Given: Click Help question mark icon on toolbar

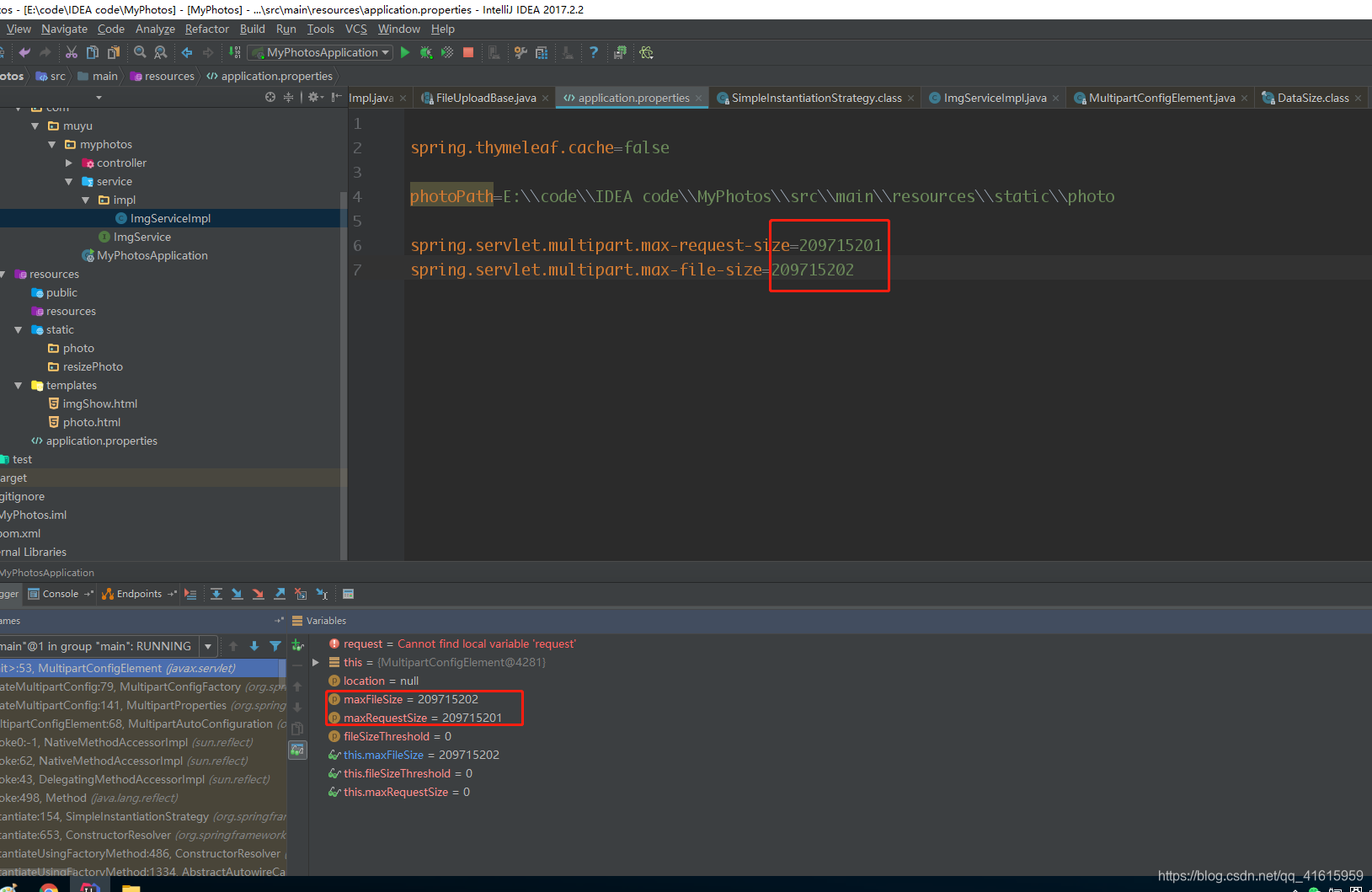Looking at the screenshot, I should (x=595, y=52).
